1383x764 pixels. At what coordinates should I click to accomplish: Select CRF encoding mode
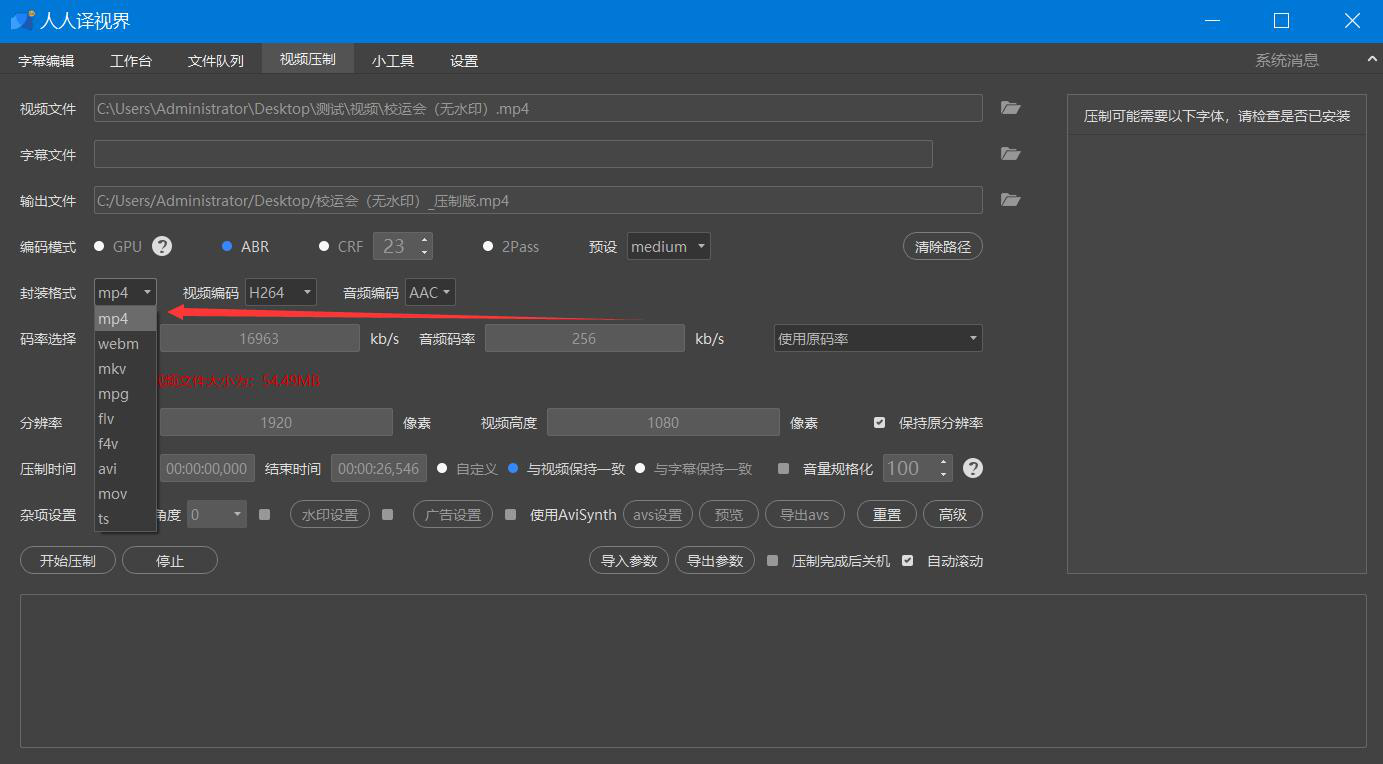(x=324, y=246)
